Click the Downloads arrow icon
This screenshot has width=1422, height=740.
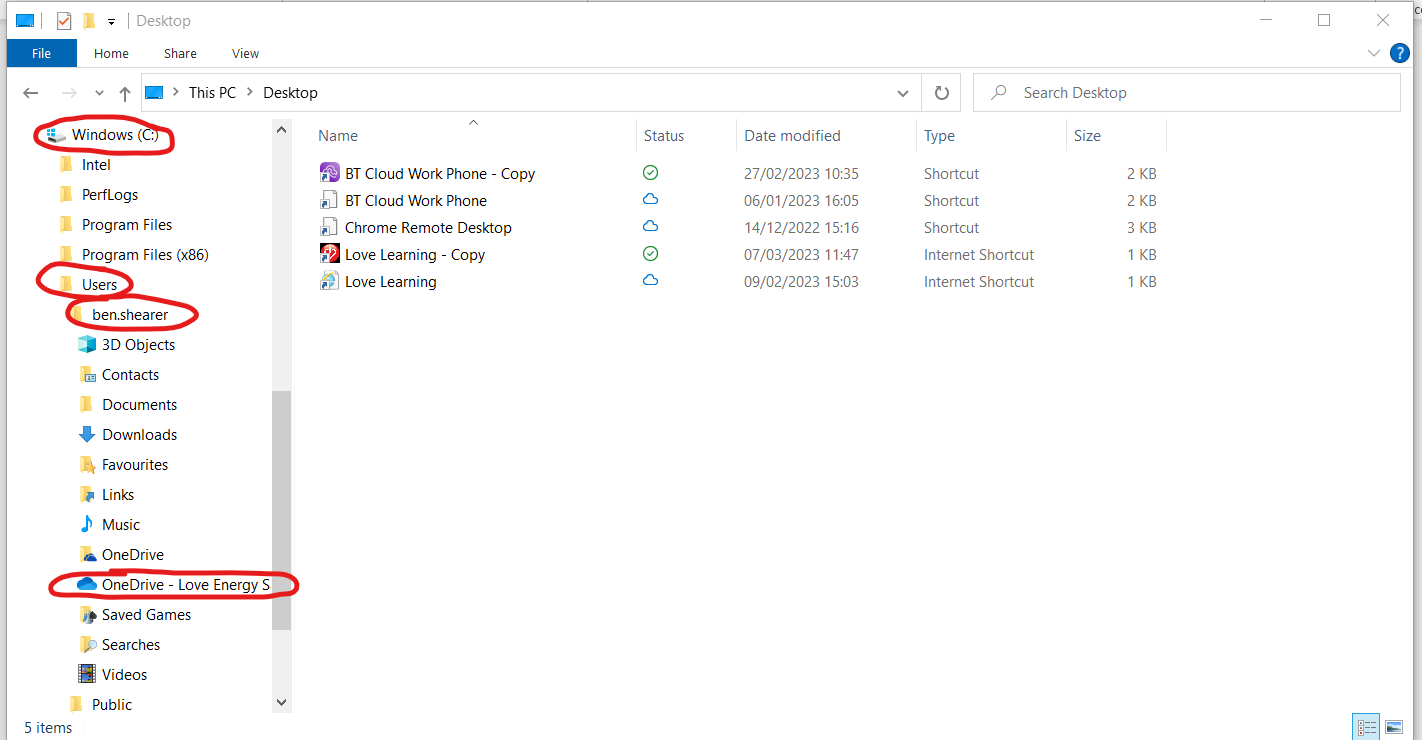[87, 434]
